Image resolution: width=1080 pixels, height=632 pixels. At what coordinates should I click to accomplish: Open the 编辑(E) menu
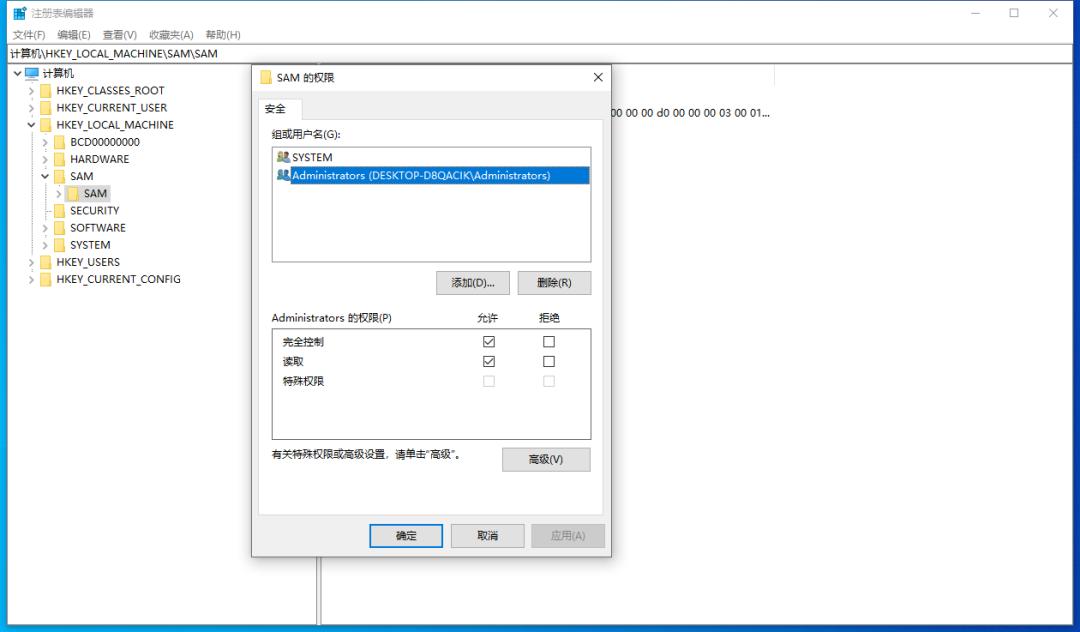74,34
